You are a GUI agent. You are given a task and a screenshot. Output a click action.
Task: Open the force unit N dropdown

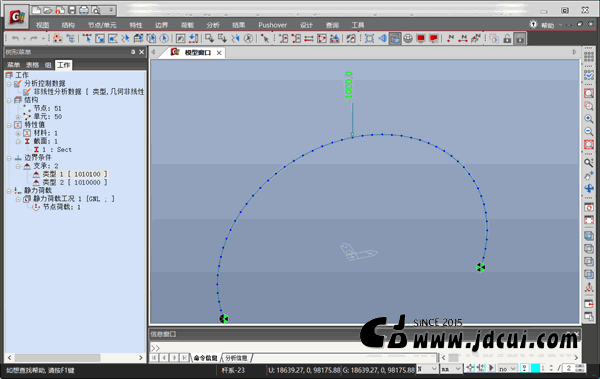pos(427,368)
